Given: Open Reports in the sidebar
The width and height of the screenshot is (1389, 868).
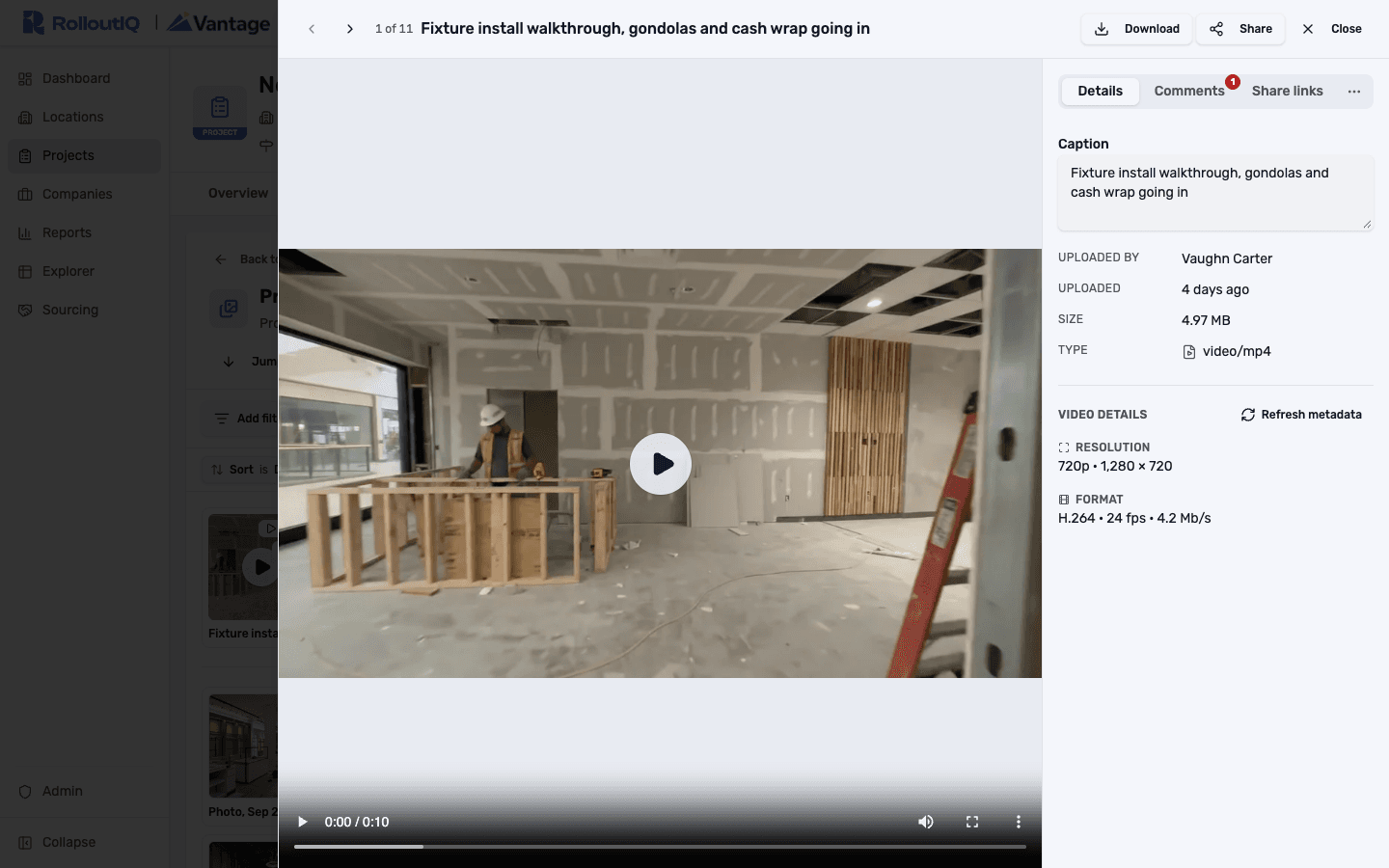Looking at the screenshot, I should tap(84, 232).
